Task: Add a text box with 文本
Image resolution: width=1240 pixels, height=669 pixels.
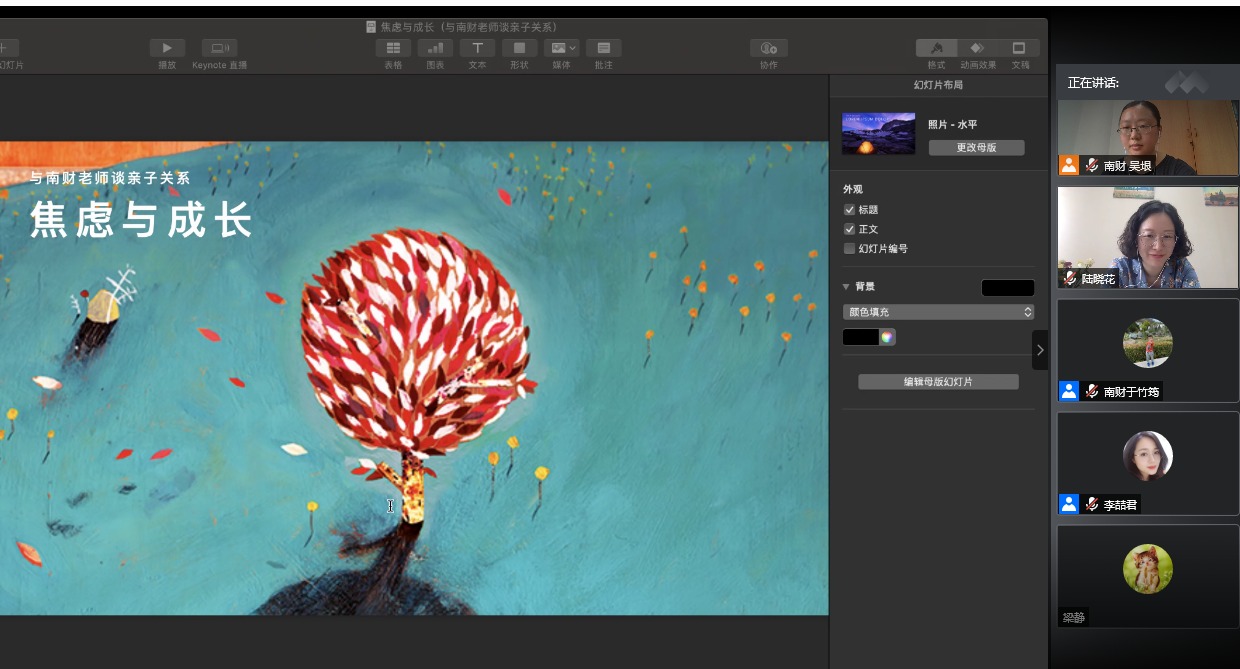Action: 477,48
